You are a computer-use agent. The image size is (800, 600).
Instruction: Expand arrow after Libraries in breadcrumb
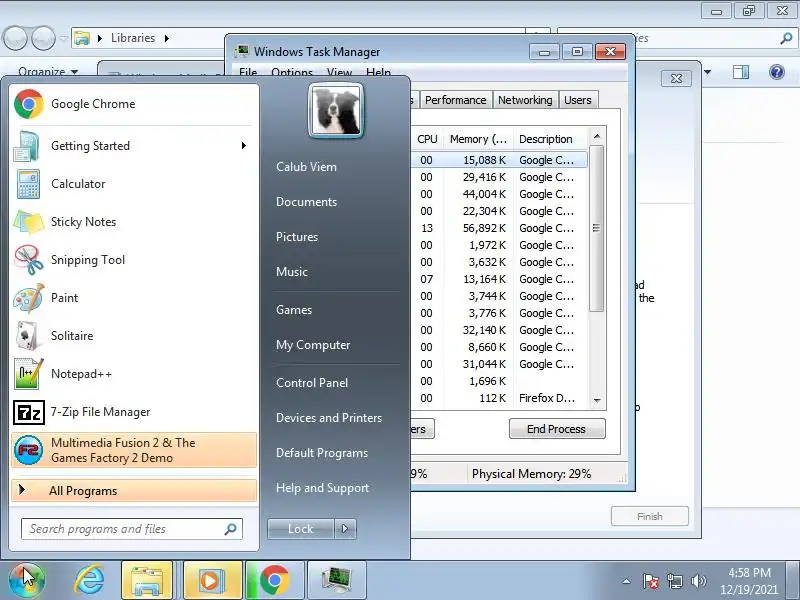coord(167,38)
